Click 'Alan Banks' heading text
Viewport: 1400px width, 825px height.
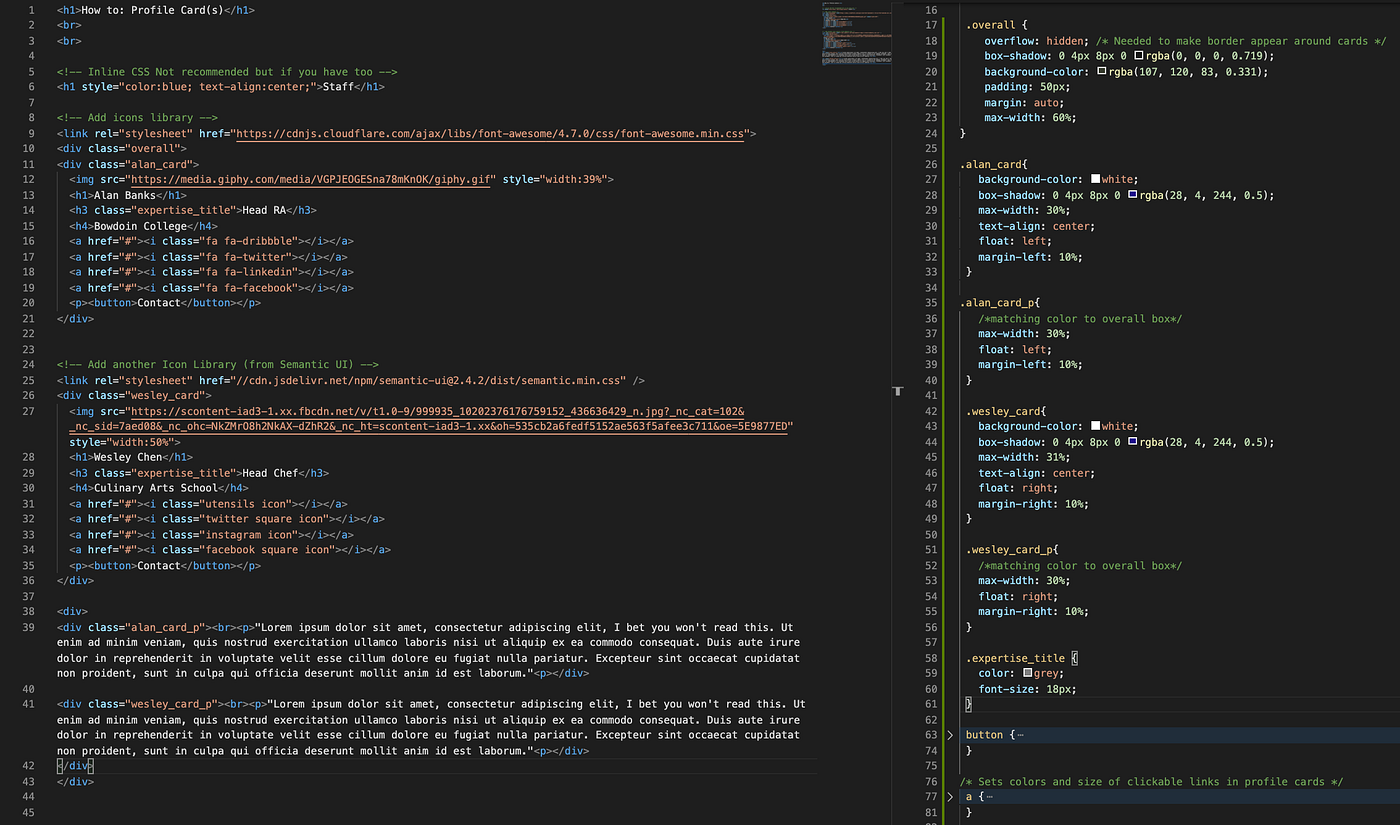(x=125, y=196)
